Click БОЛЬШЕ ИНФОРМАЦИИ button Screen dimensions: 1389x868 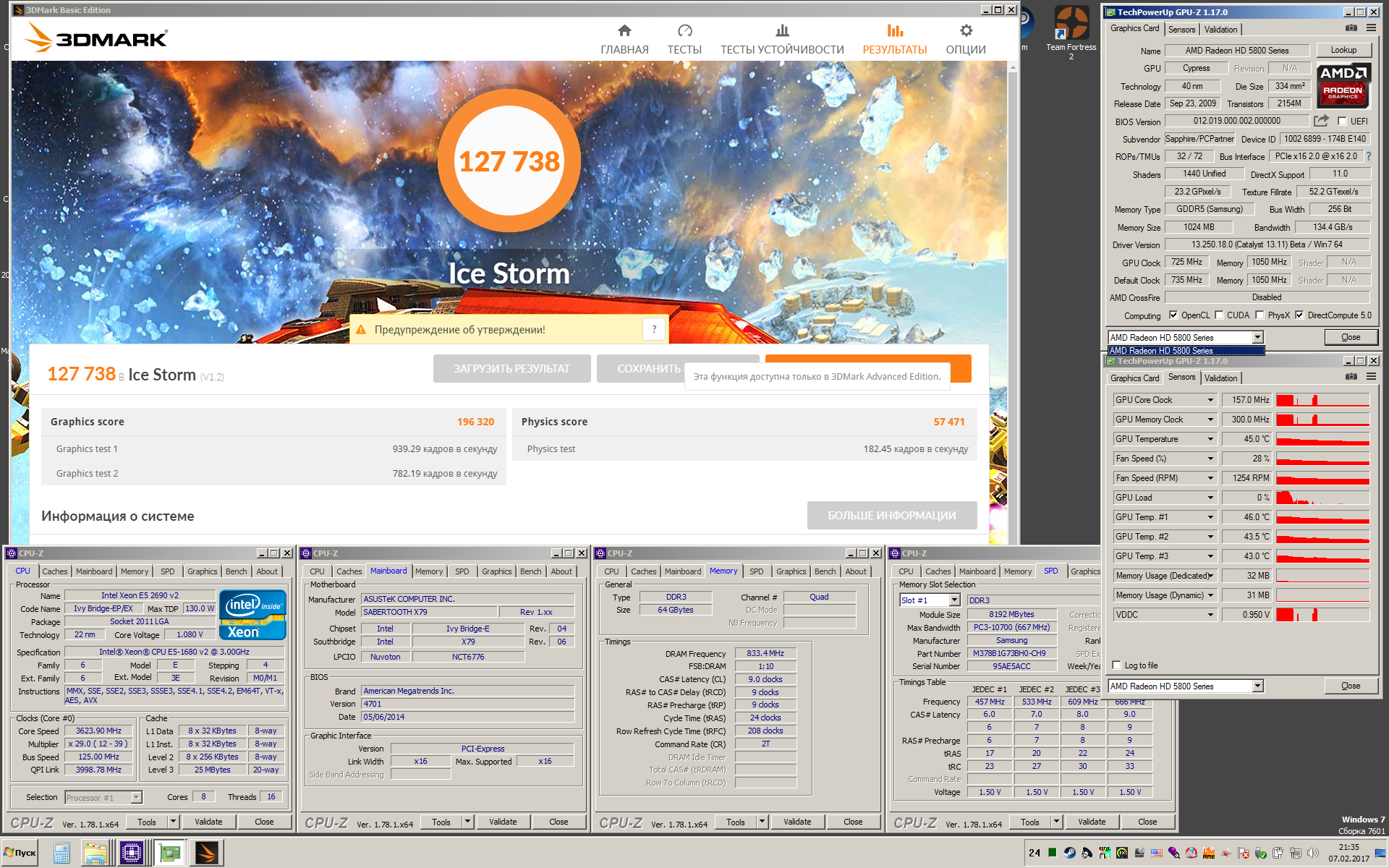click(x=892, y=516)
